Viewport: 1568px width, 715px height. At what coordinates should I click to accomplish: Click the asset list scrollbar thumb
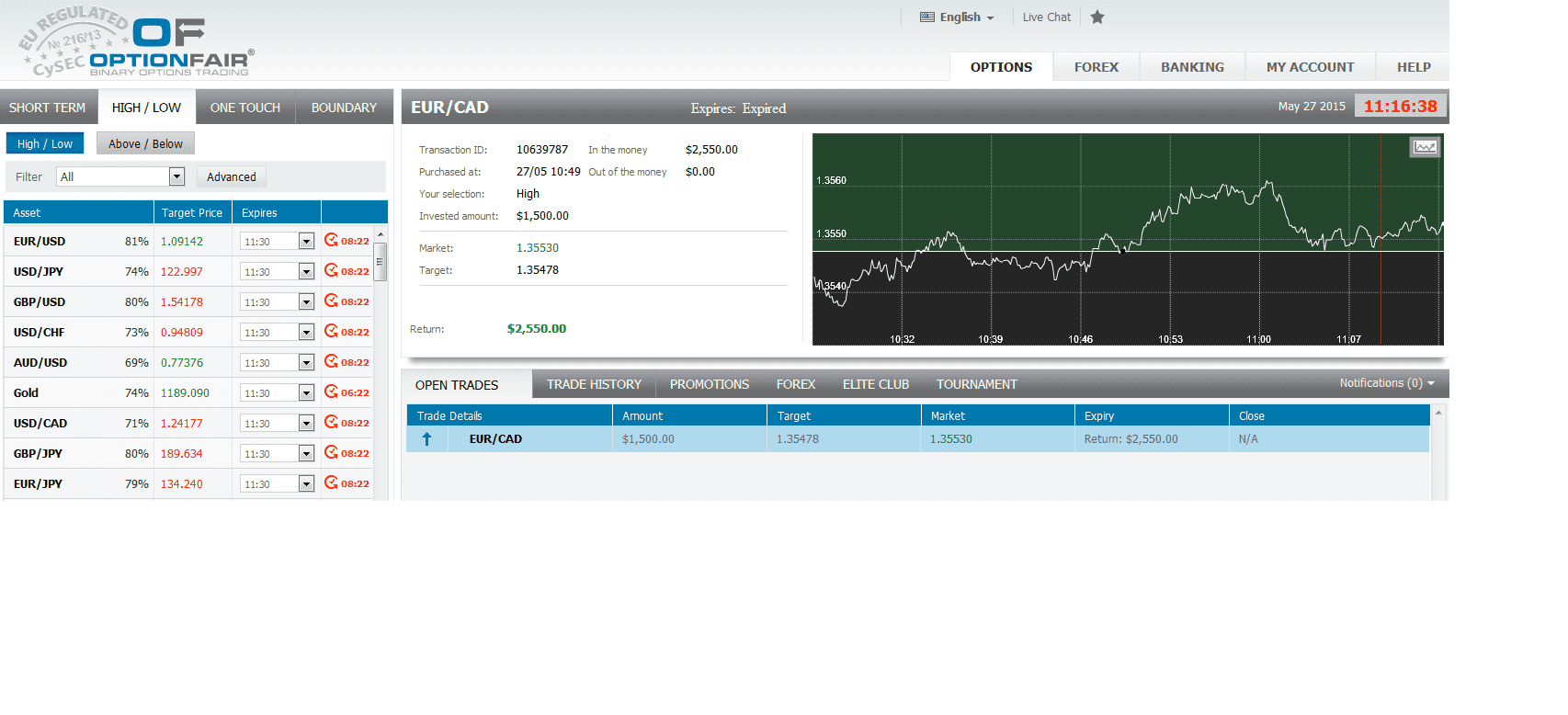coord(380,262)
